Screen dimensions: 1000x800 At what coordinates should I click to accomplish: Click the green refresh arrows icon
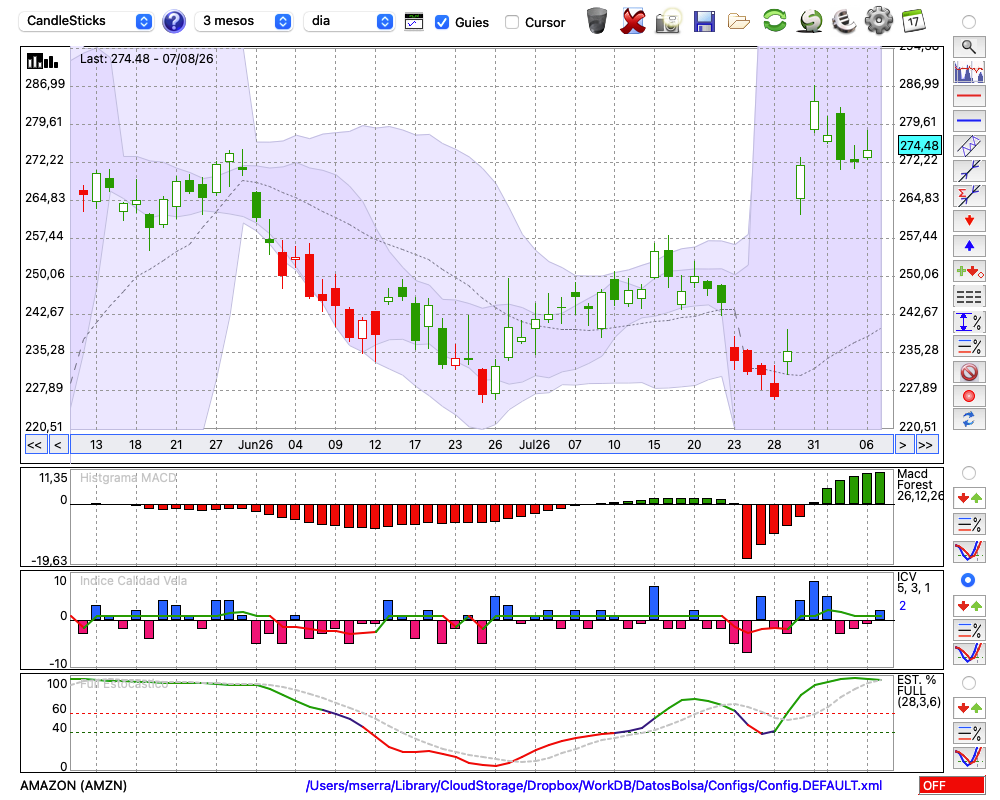[x=774, y=21]
